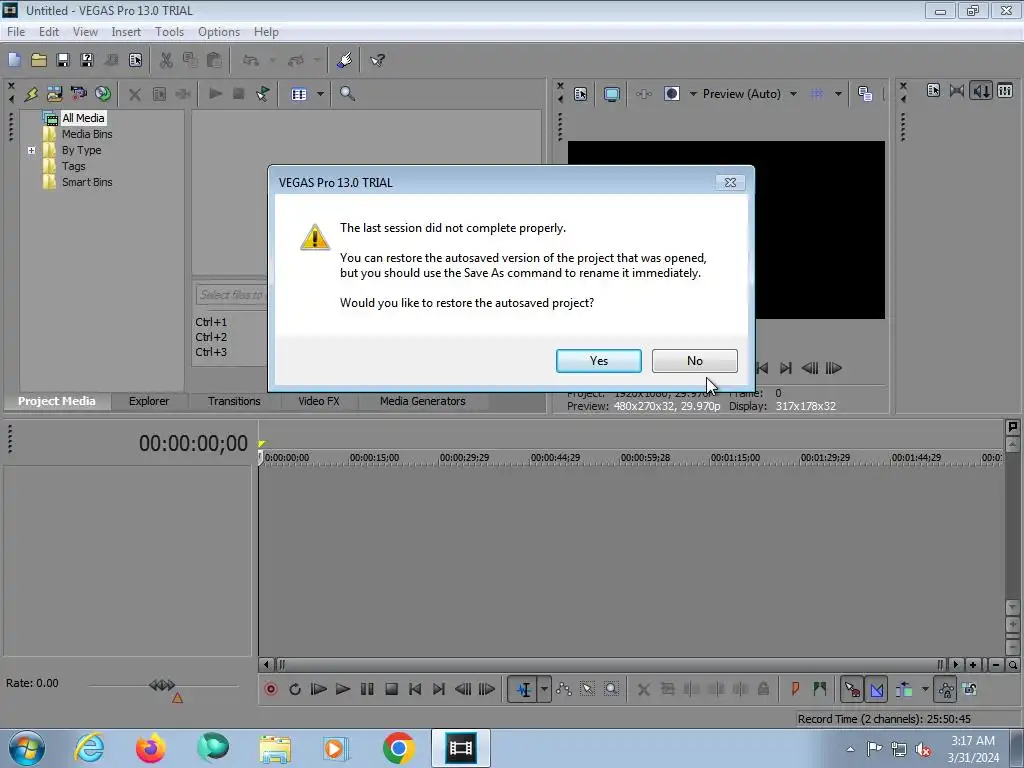
Task: Toggle Video Preview on External Monitor
Action: pos(611,94)
